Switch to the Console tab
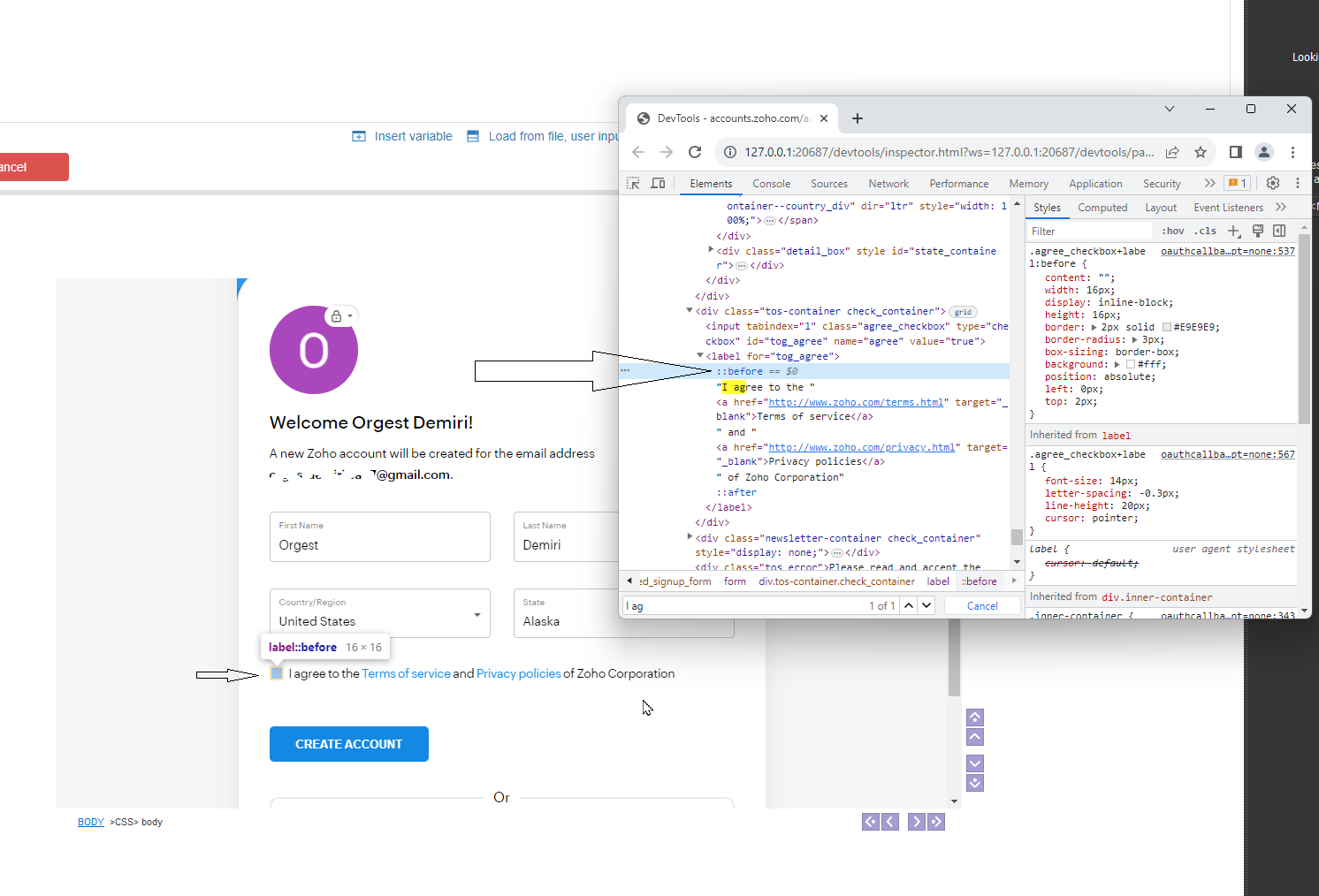The width and height of the screenshot is (1319, 896). (771, 184)
